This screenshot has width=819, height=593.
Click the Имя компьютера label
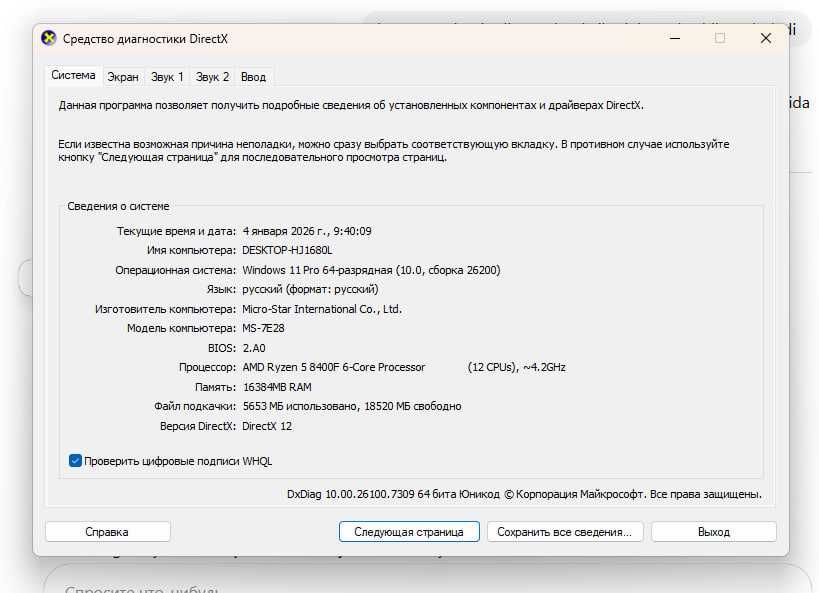point(191,250)
